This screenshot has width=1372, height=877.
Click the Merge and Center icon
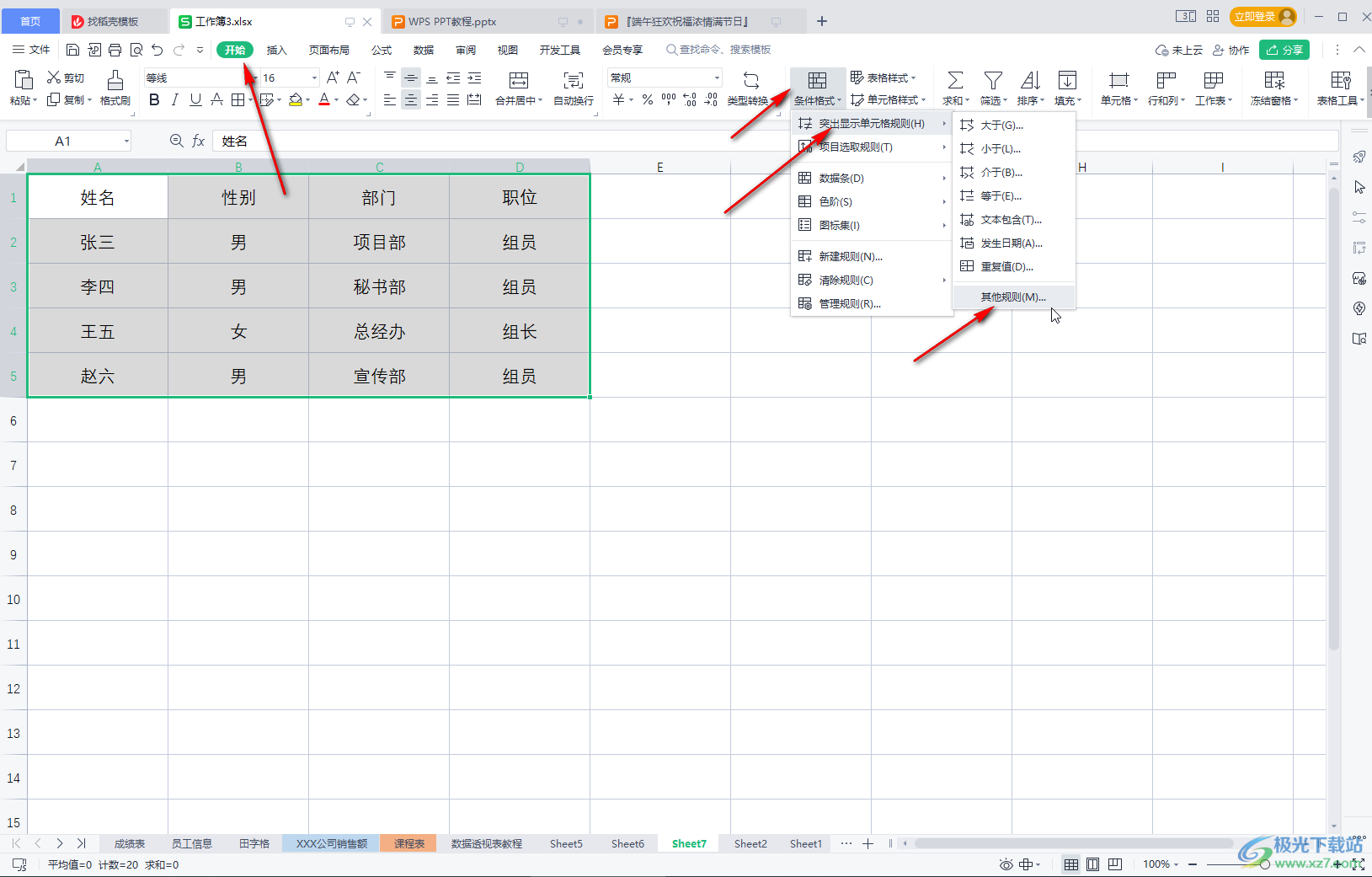[x=519, y=80]
